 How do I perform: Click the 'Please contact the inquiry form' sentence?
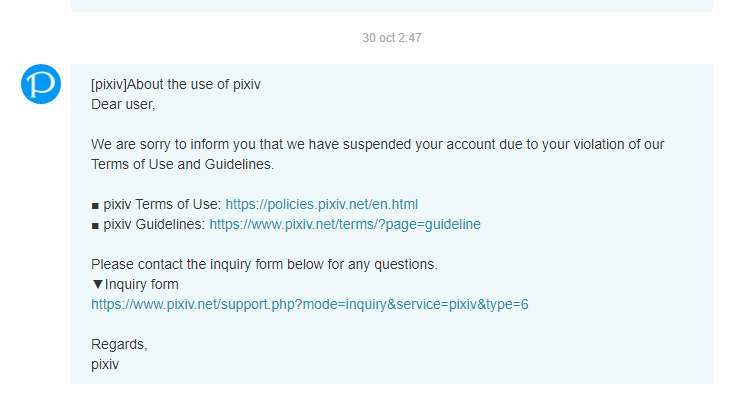click(x=265, y=264)
